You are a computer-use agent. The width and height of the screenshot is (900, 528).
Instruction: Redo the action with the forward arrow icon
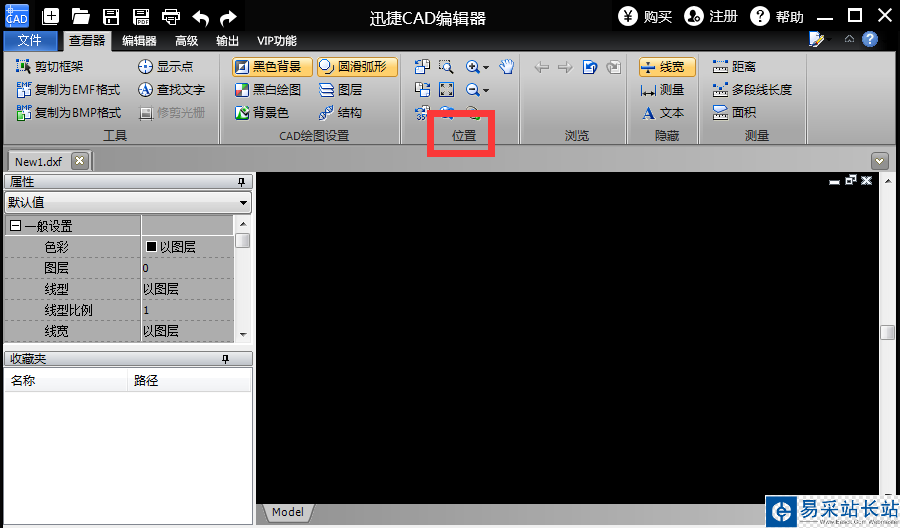[x=228, y=18]
